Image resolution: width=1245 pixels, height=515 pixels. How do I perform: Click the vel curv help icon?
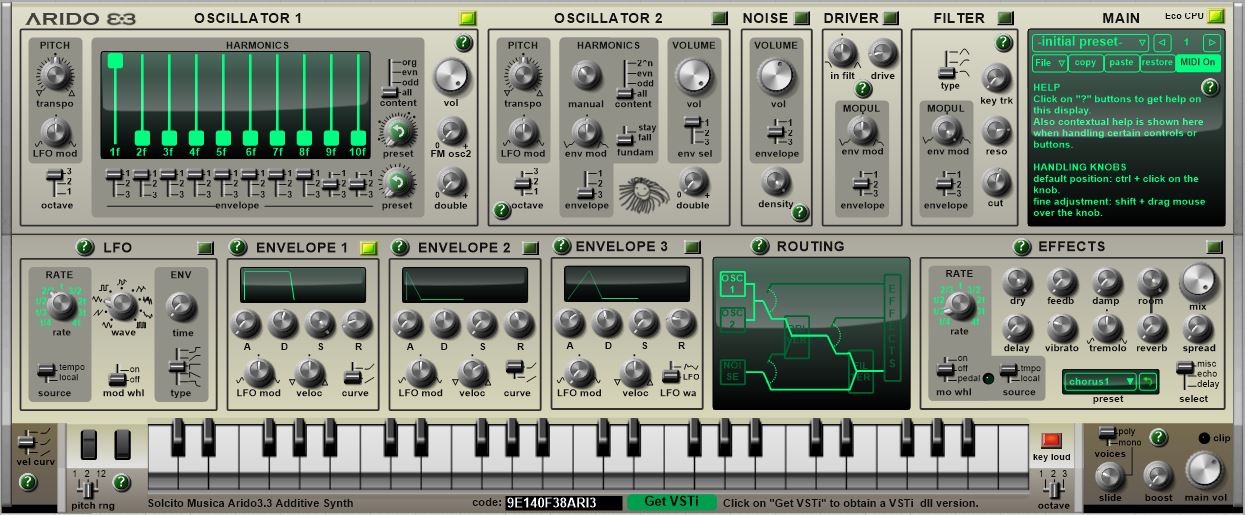click(28, 482)
